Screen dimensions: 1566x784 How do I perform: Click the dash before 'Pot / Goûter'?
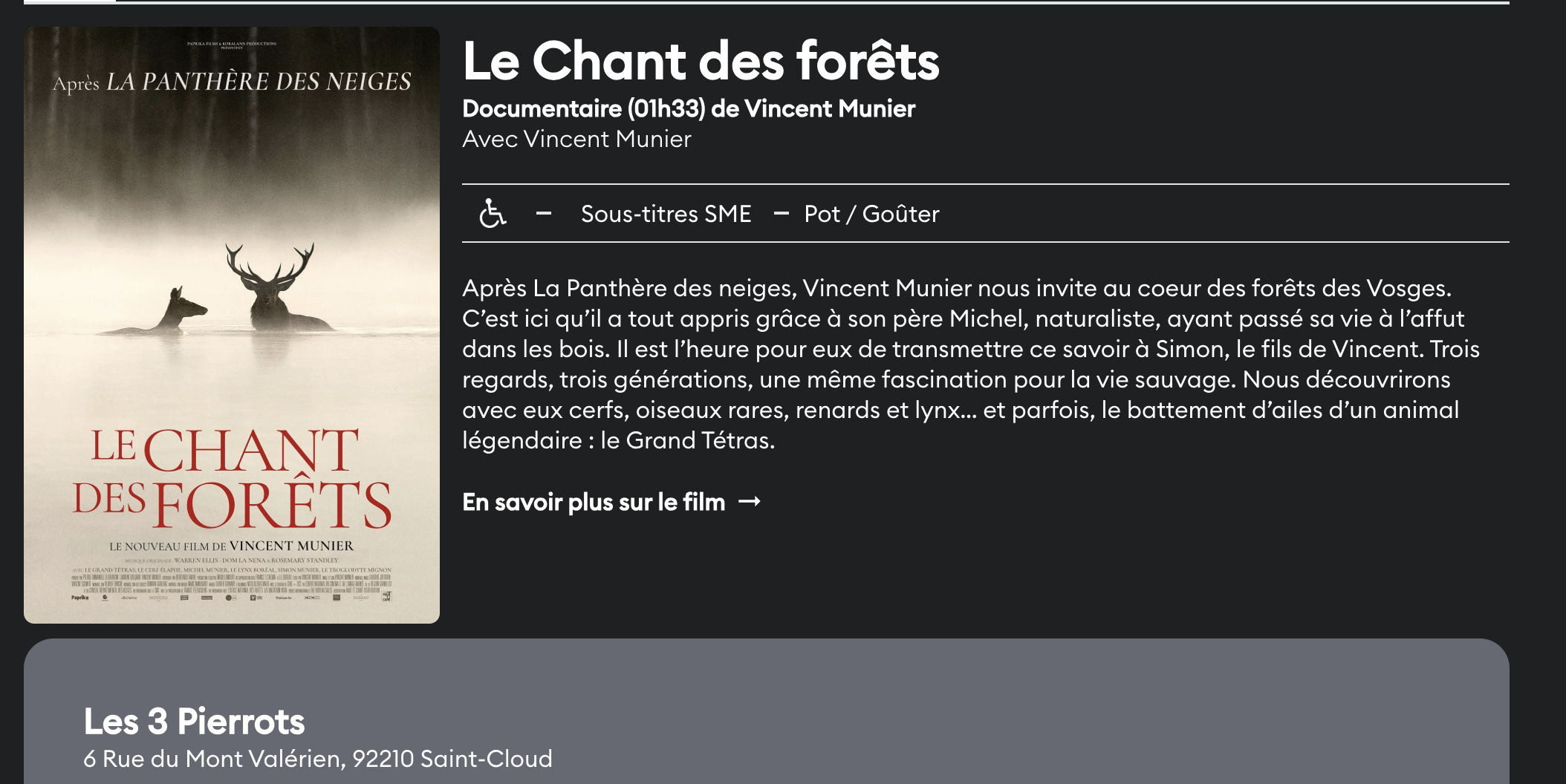tap(781, 214)
